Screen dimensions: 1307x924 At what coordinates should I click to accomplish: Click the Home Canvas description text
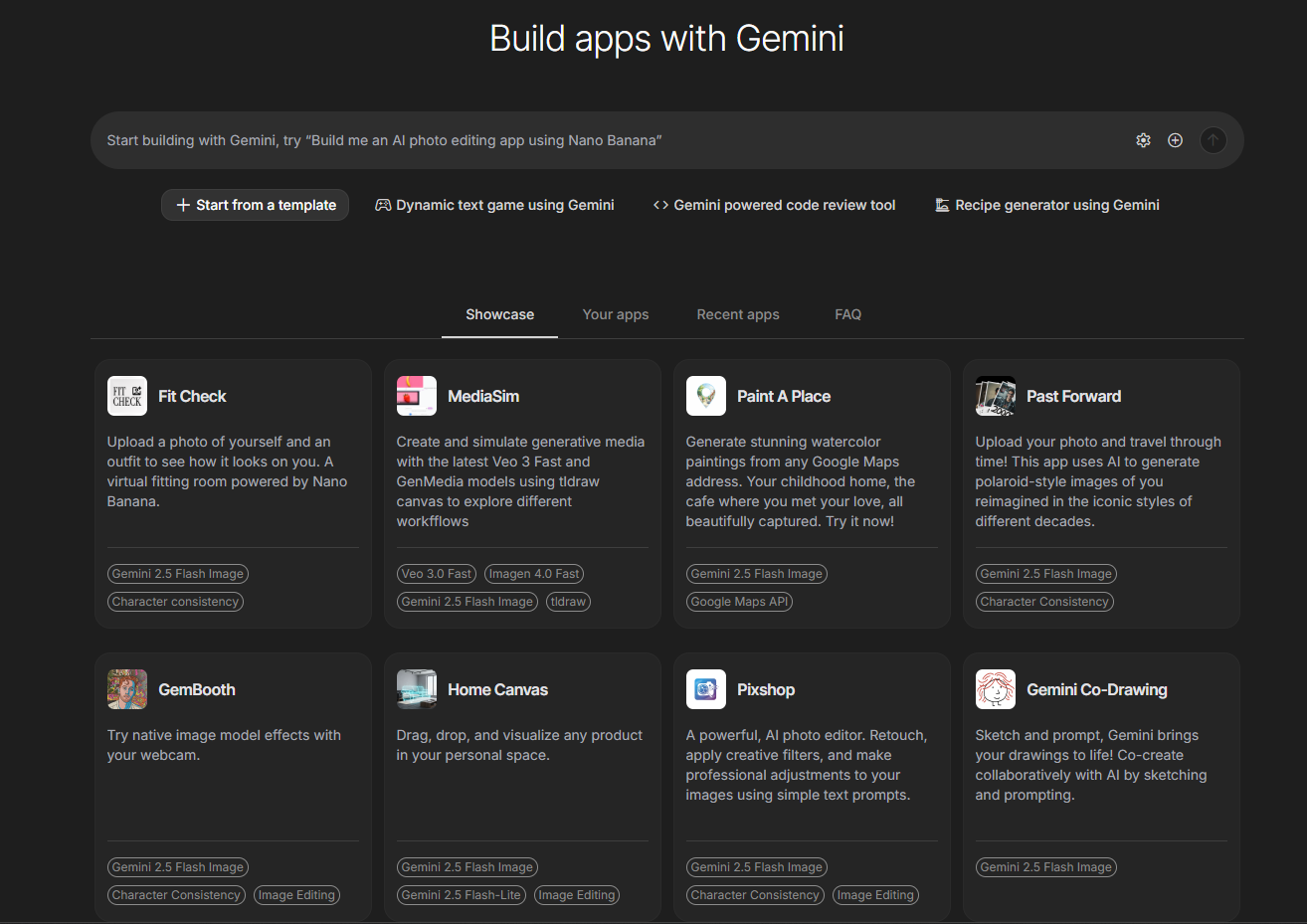click(519, 745)
